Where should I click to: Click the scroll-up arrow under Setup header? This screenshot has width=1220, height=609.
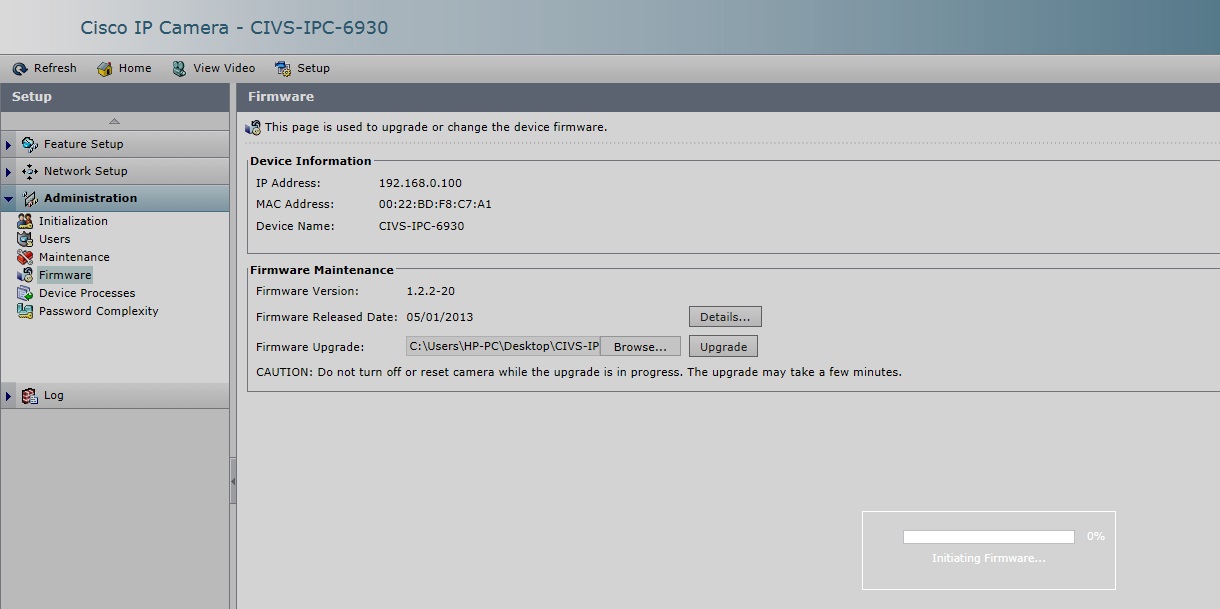[x=114, y=121]
